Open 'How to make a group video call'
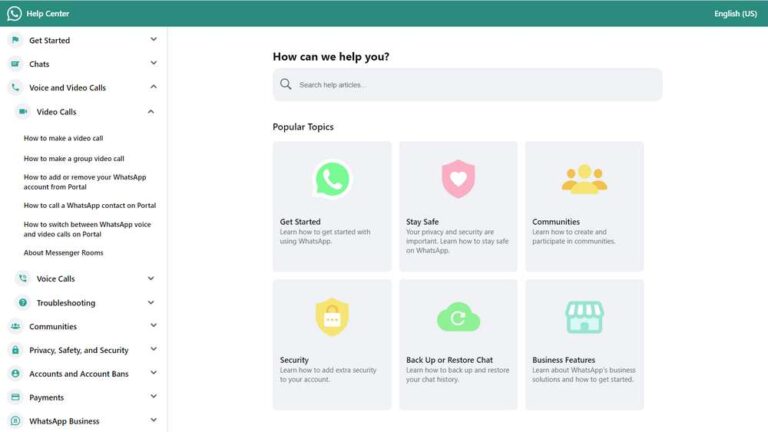The image size is (768, 432). click(x=74, y=158)
